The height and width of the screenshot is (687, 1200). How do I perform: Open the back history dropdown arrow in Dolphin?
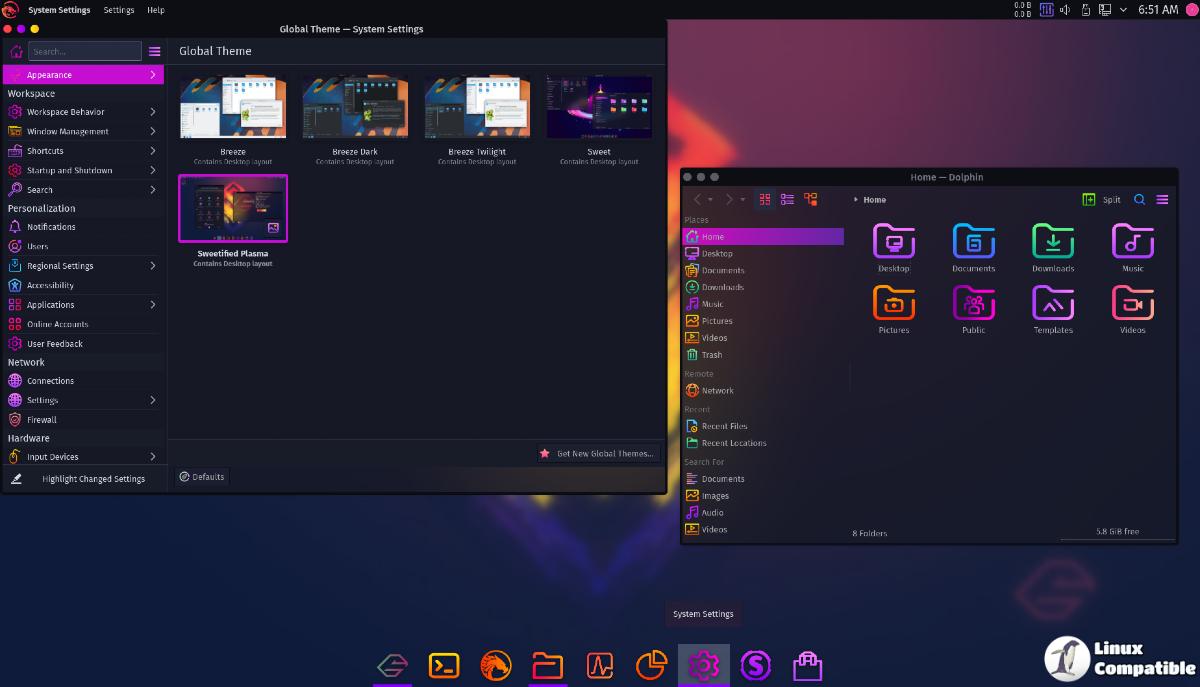click(711, 200)
